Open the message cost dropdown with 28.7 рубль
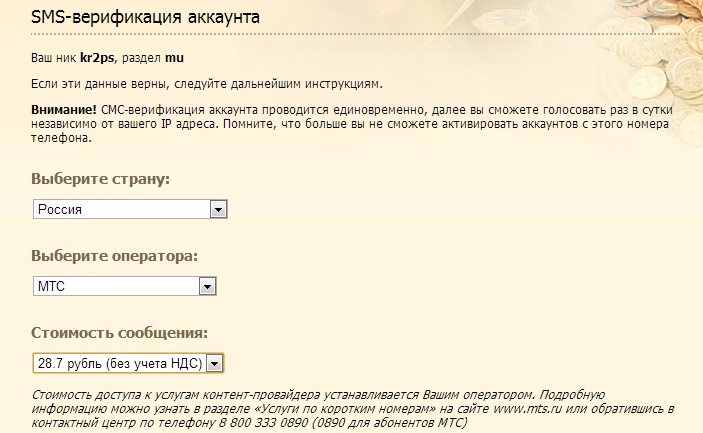The width and height of the screenshot is (703, 433). 119,362
